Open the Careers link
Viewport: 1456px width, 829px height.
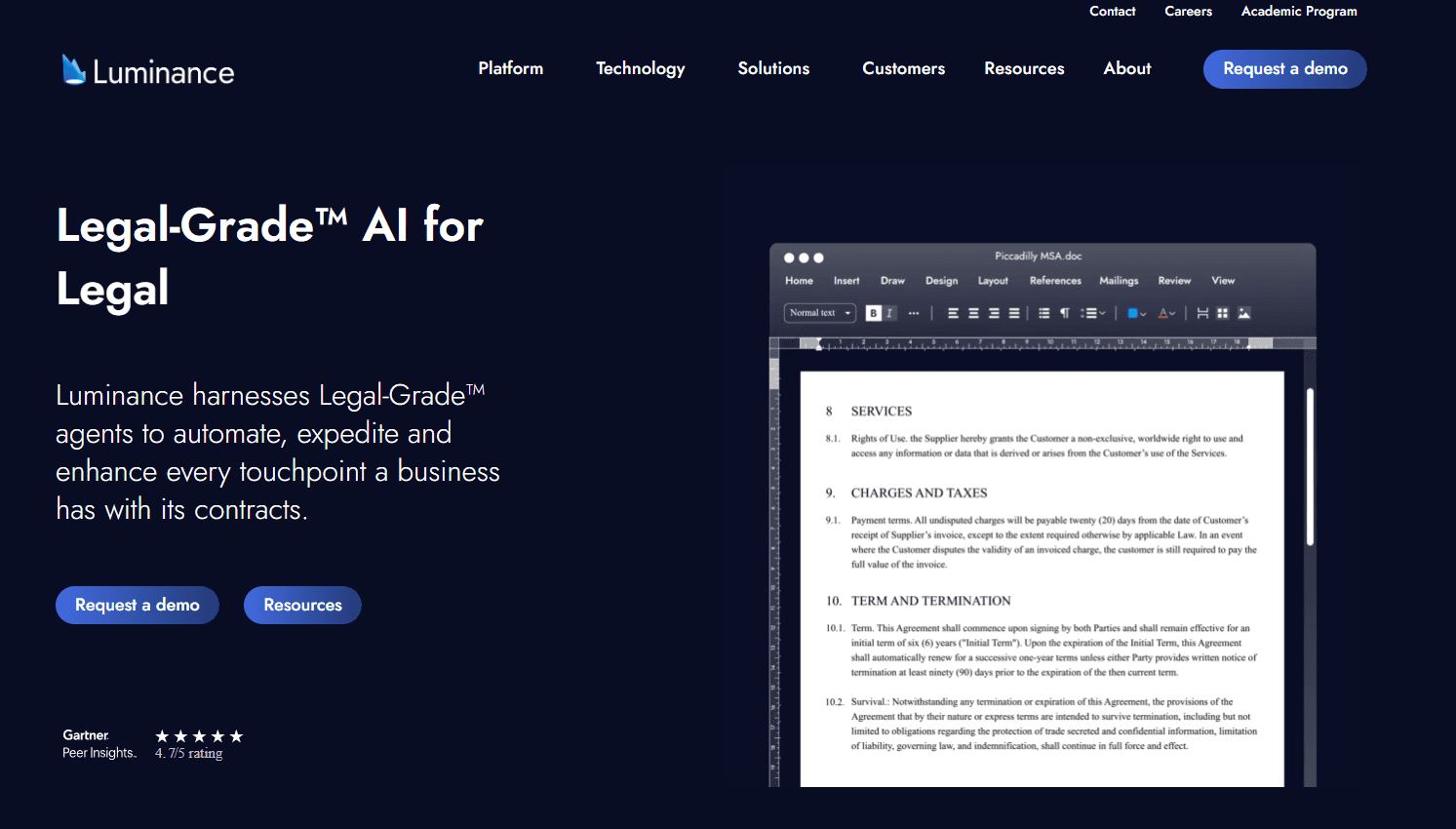tap(1189, 12)
